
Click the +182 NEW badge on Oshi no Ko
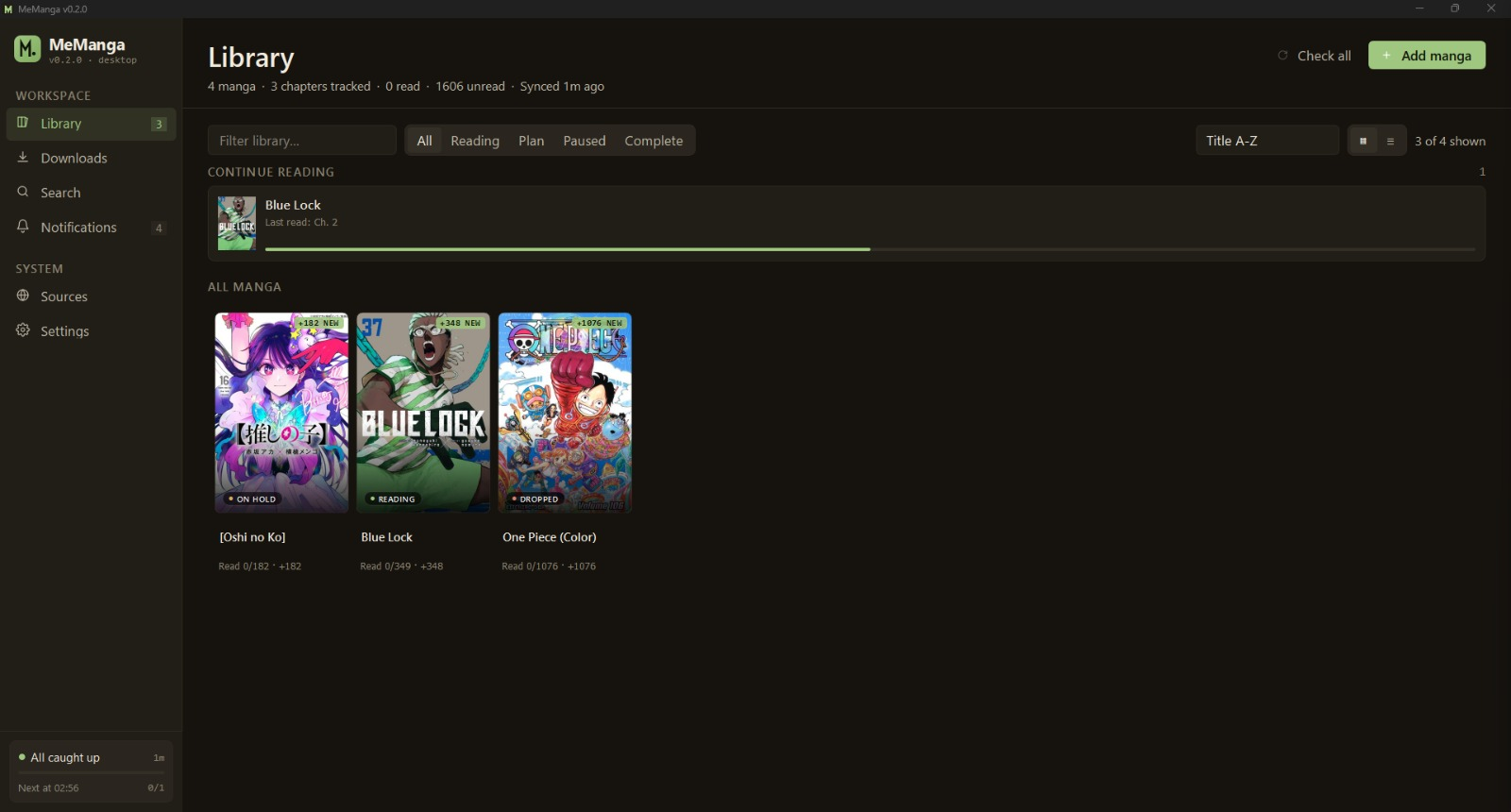pos(319,323)
